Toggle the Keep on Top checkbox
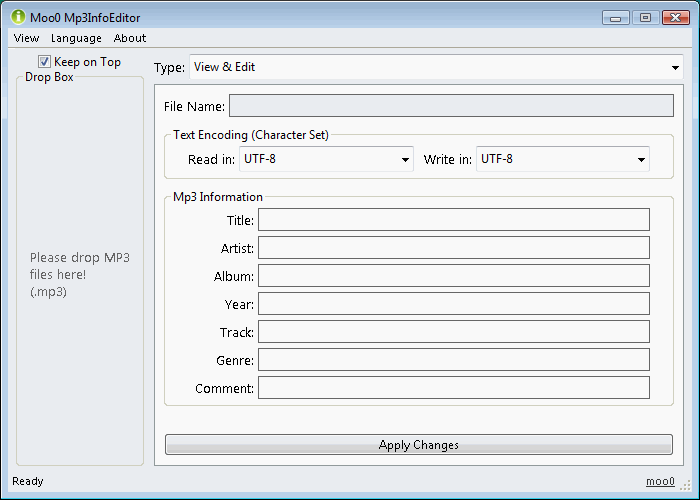Screen dimensions: 700x500 (44, 62)
